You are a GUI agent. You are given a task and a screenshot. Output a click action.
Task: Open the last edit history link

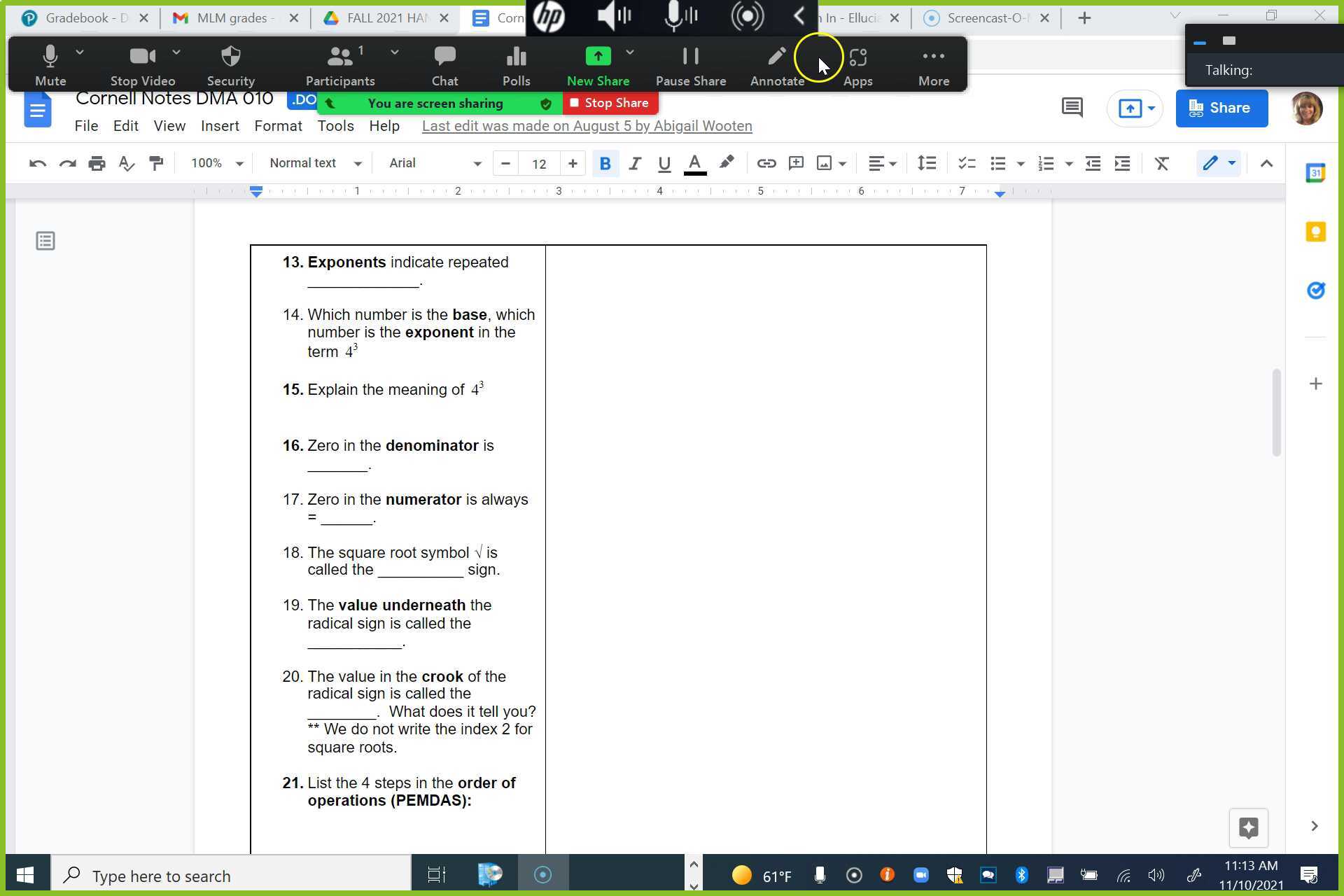[587, 126]
